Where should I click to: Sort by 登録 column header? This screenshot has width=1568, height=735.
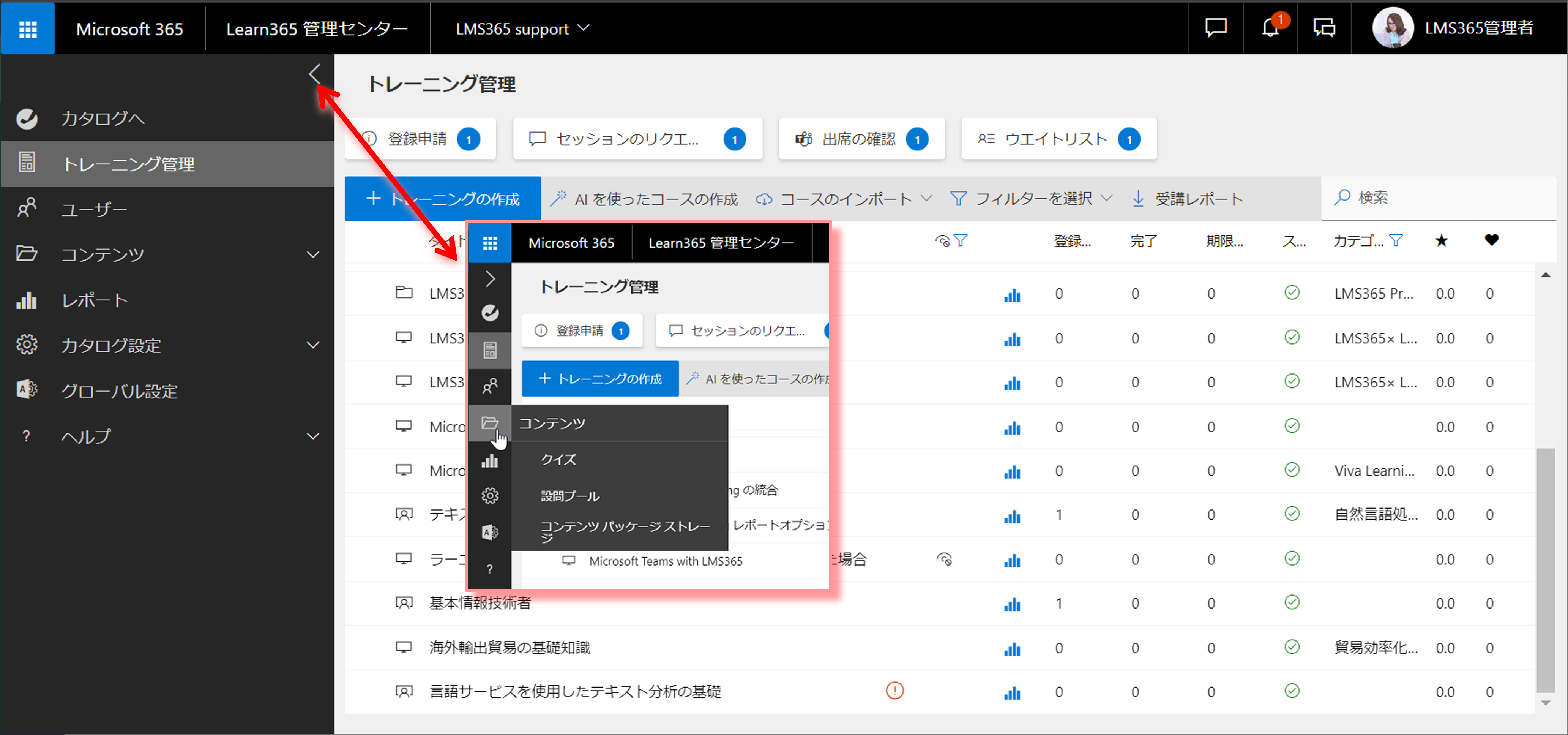tap(1073, 241)
